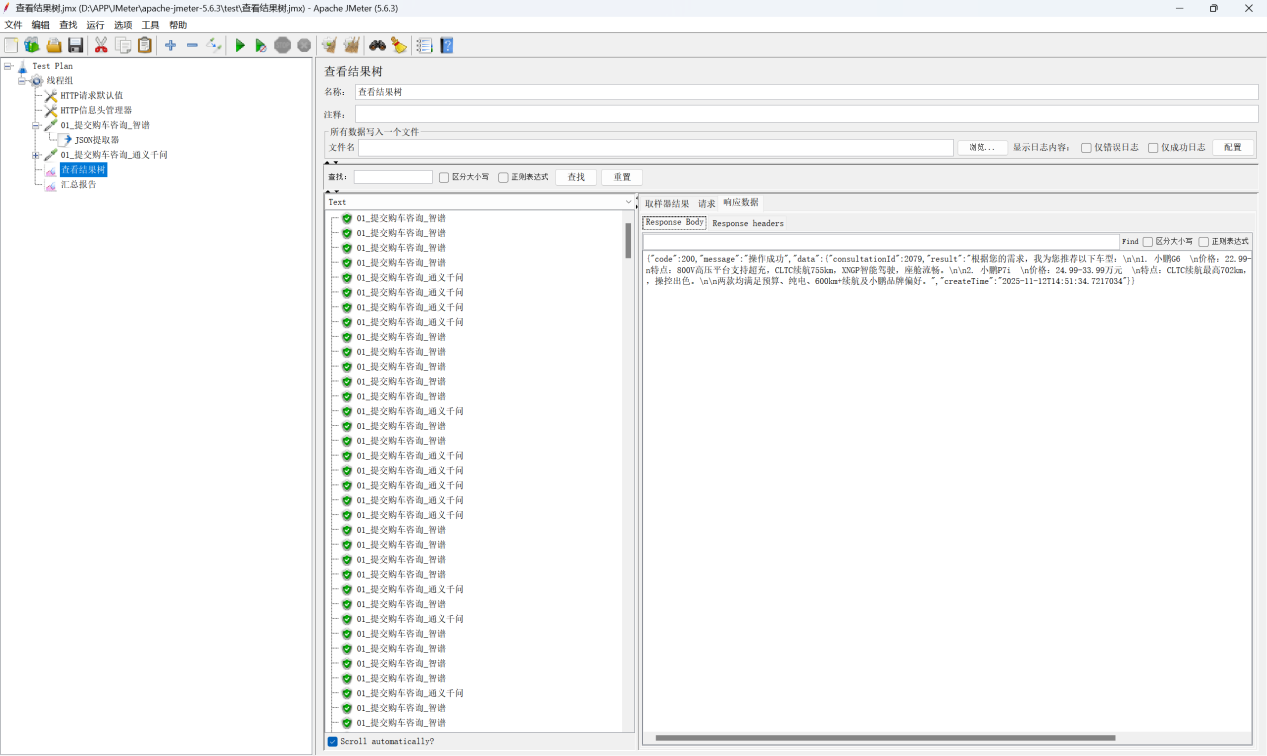This screenshot has width=1267, height=756.
Task: Open the 运行 menu
Action: tap(95, 25)
